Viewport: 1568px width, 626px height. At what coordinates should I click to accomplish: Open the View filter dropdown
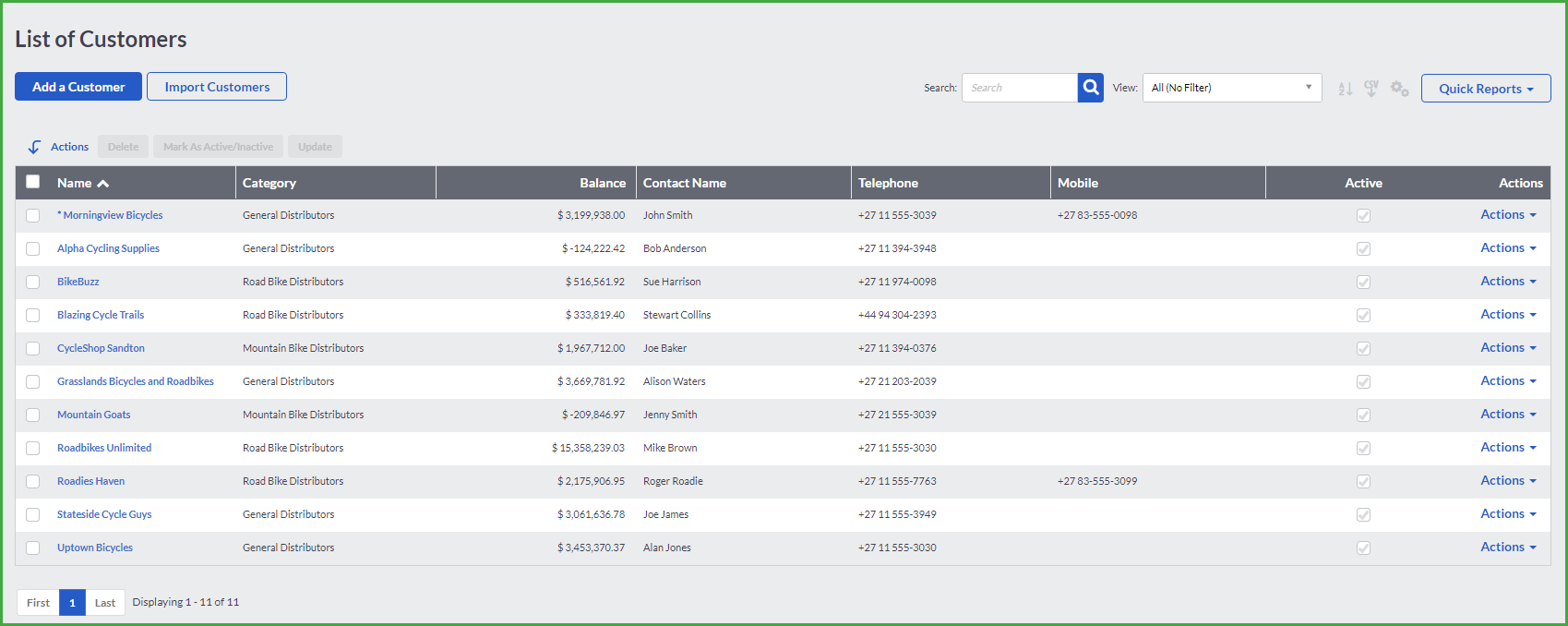pyautogui.click(x=1232, y=88)
